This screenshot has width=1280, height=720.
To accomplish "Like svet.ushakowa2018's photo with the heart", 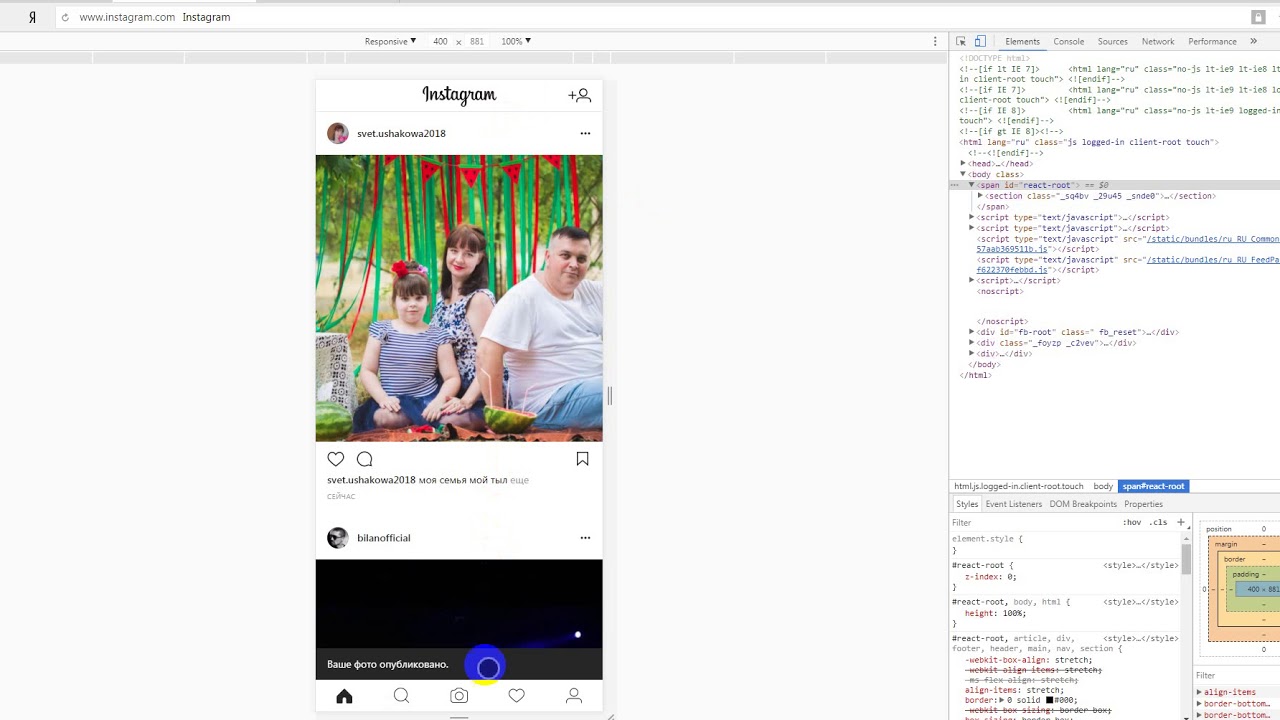I will click(x=336, y=459).
